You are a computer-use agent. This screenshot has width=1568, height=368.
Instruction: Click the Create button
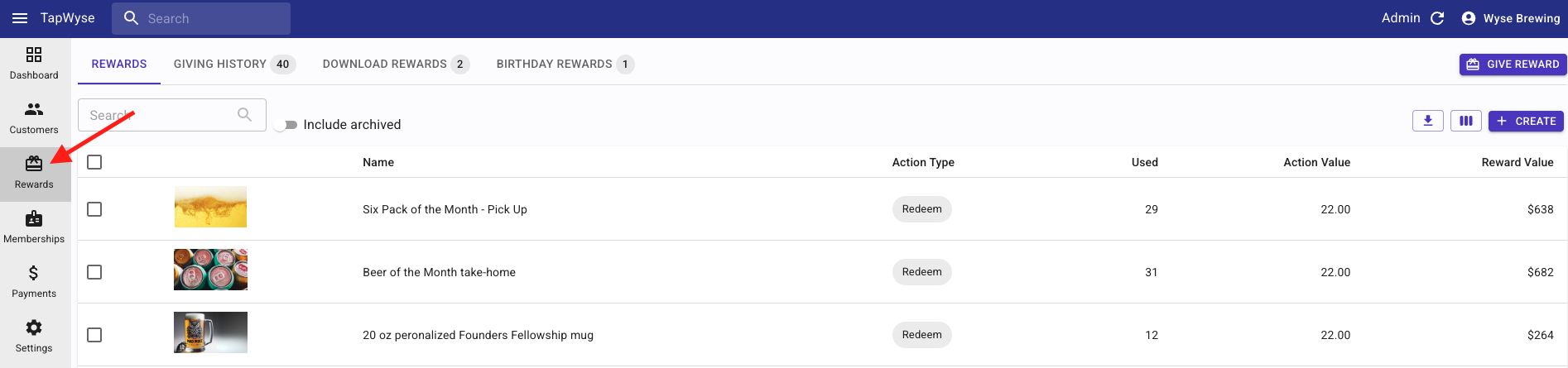(1526, 121)
